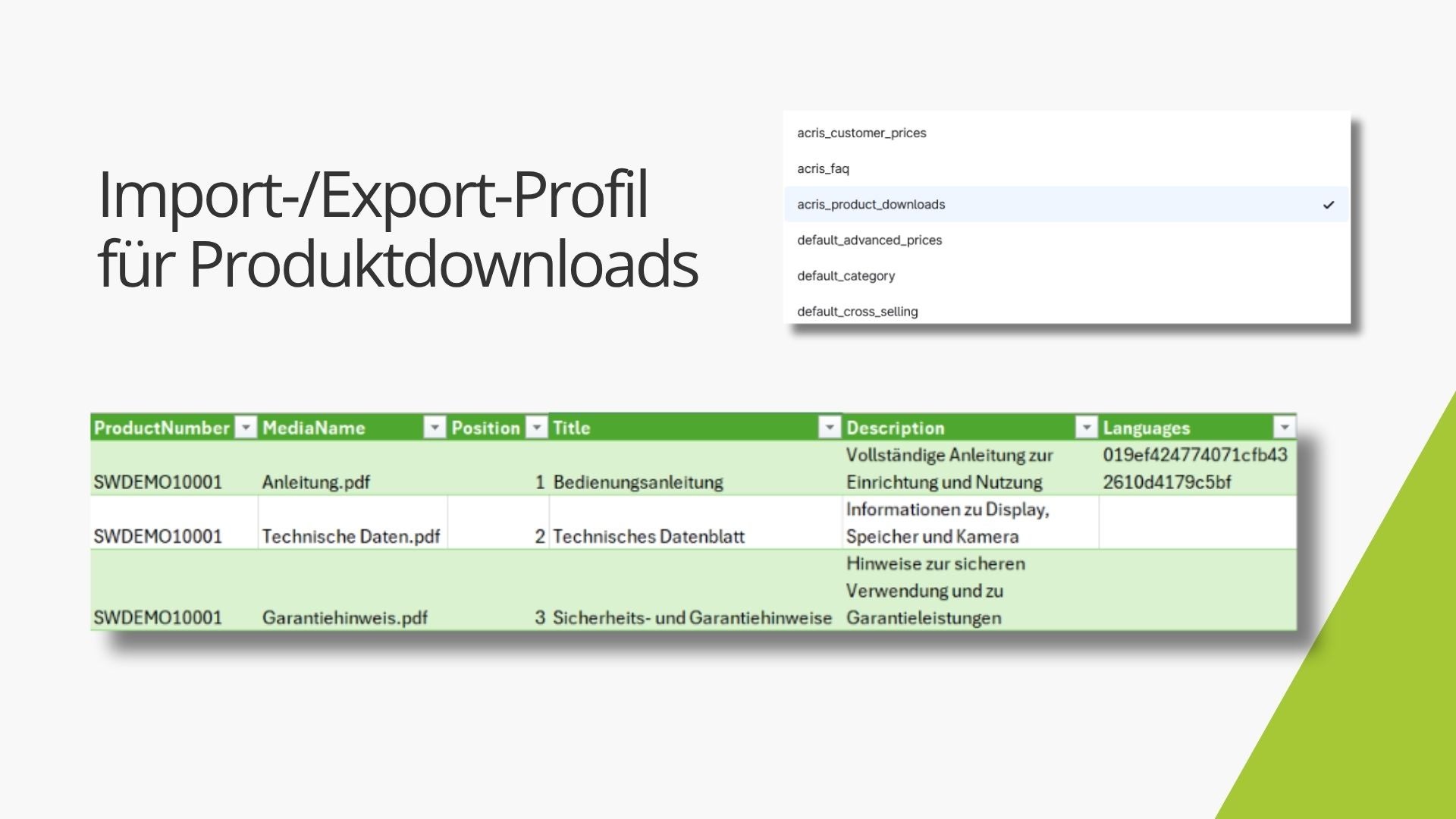Click the ProductNumber header cell
Viewport: 1456px width, 819px height.
174,428
